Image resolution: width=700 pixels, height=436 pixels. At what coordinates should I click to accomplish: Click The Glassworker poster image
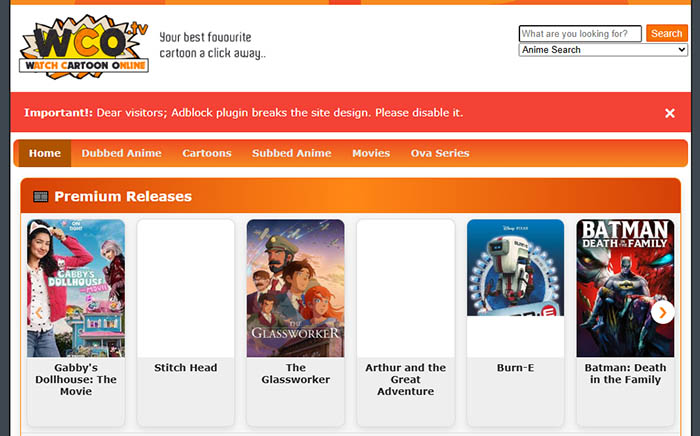tap(295, 288)
